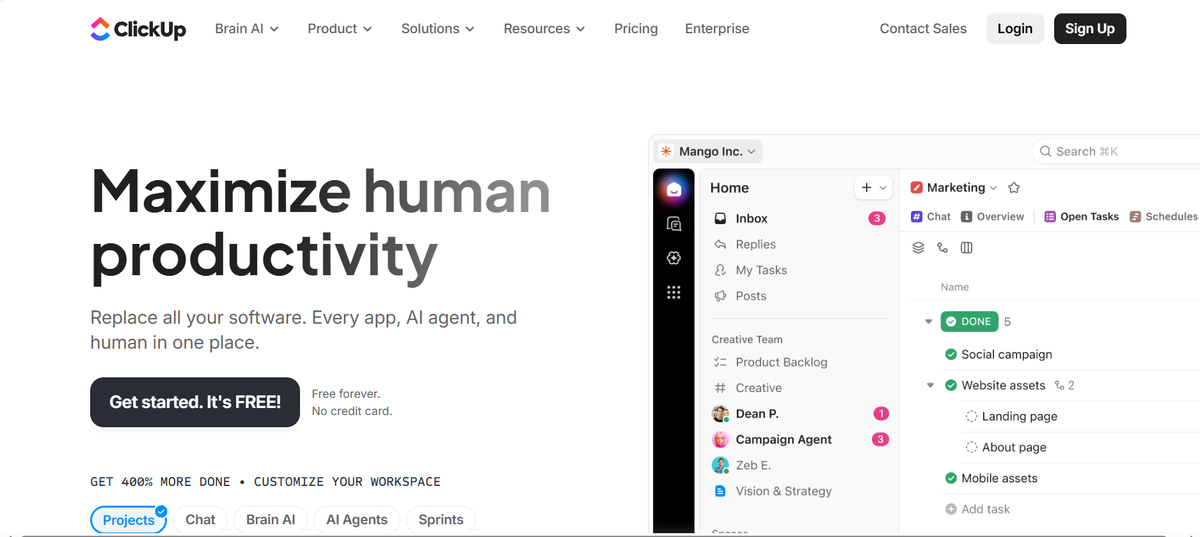Click the columns icon in the task toolbar
This screenshot has width=1200, height=537.
[x=966, y=247]
